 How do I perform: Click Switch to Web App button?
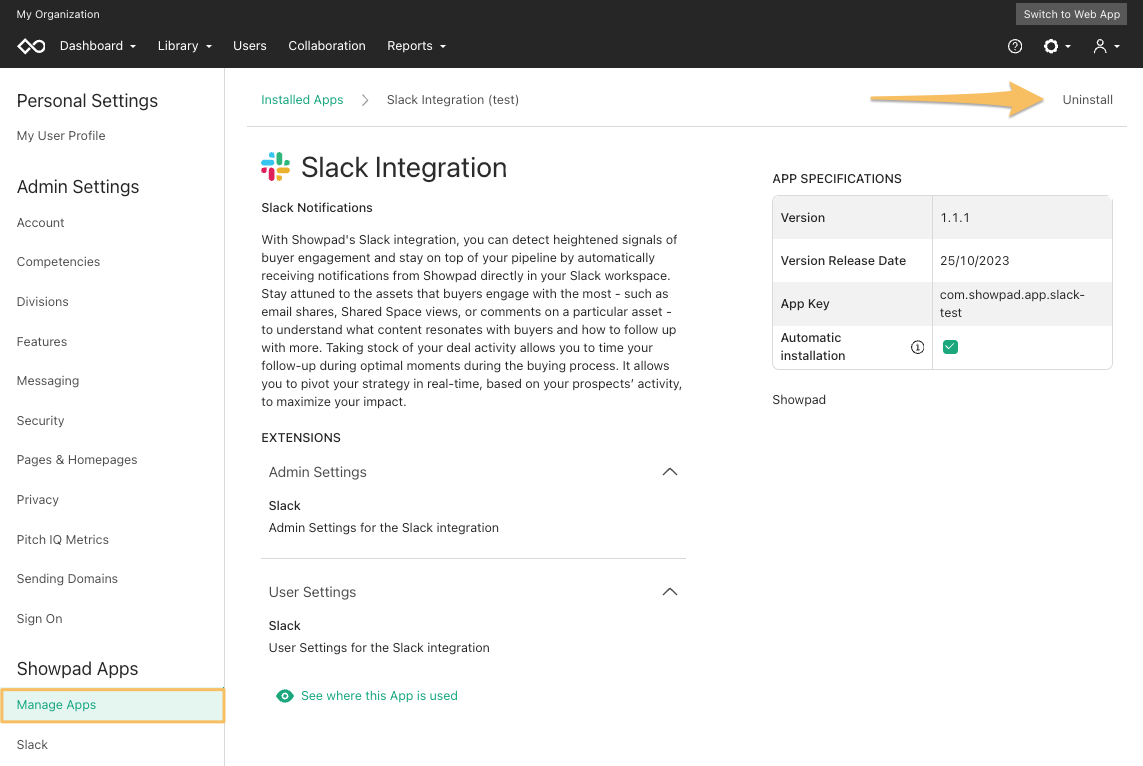1071,14
